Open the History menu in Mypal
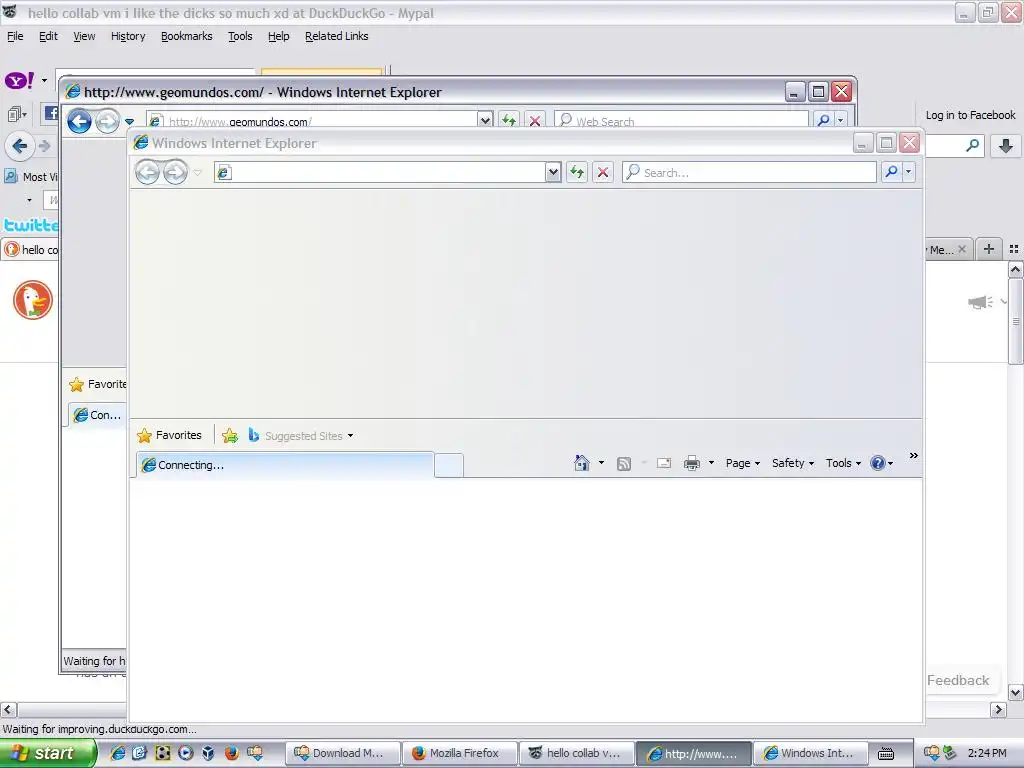1024x768 pixels. click(x=128, y=36)
